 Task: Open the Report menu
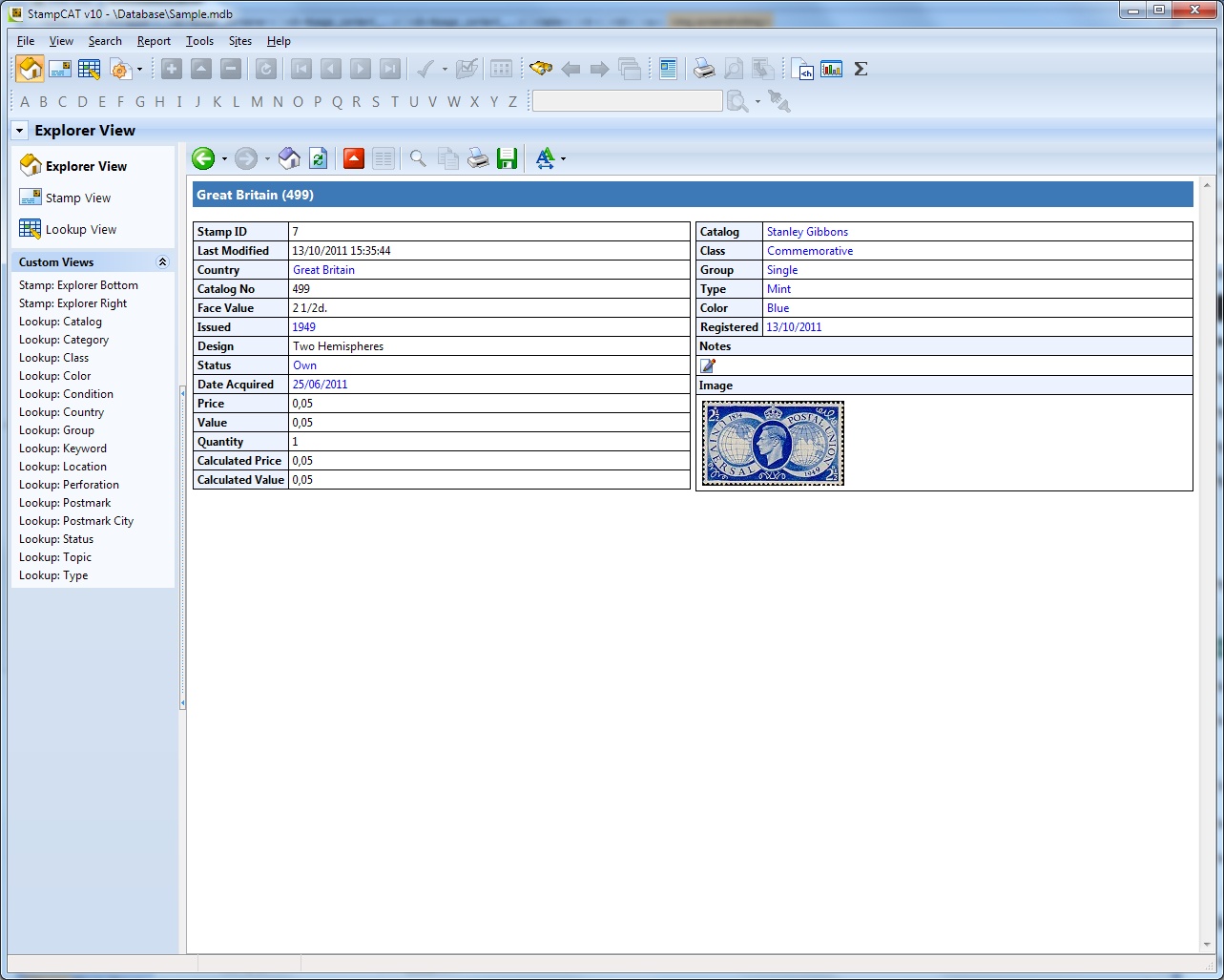tap(154, 41)
